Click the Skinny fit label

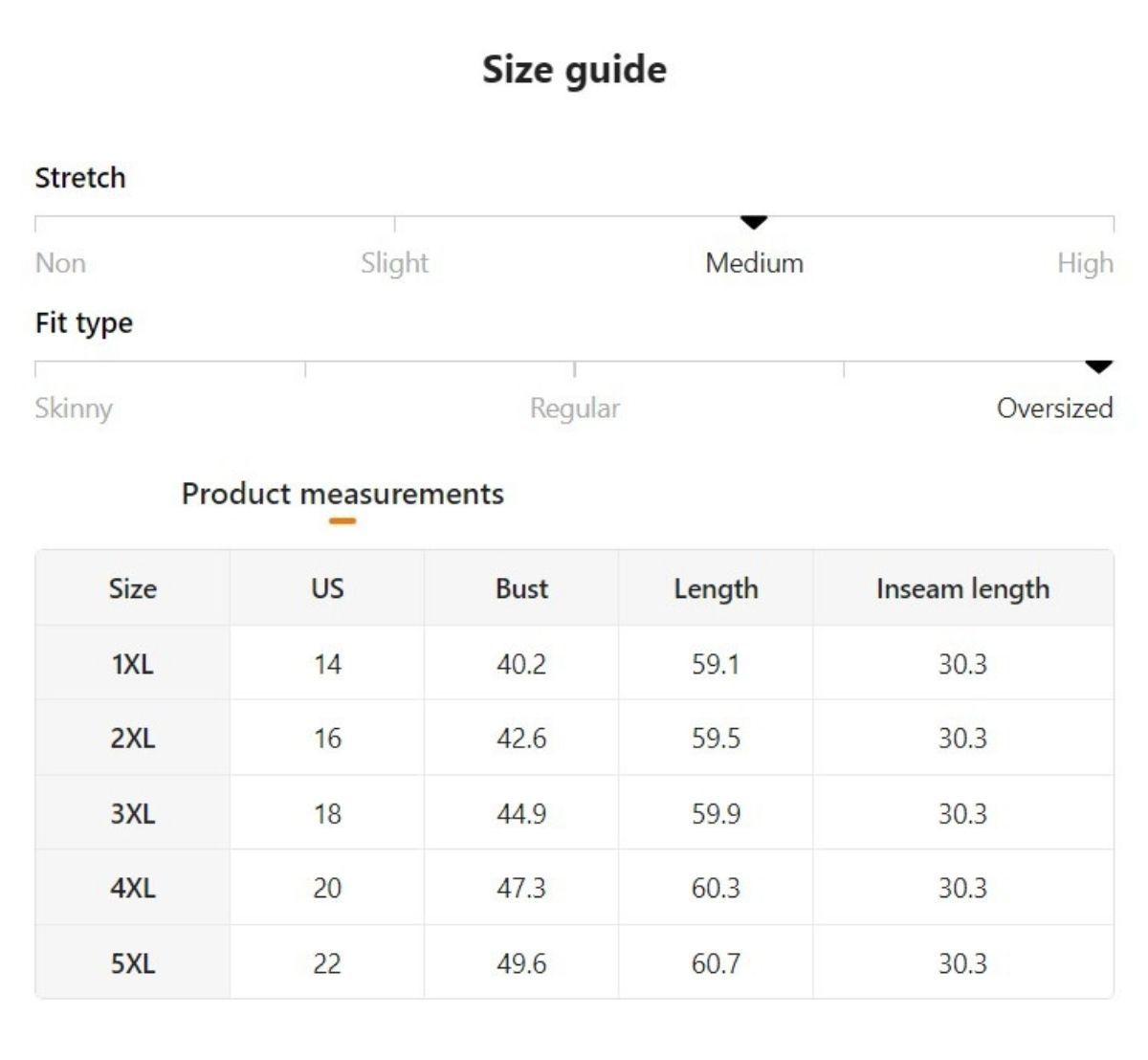pos(74,409)
